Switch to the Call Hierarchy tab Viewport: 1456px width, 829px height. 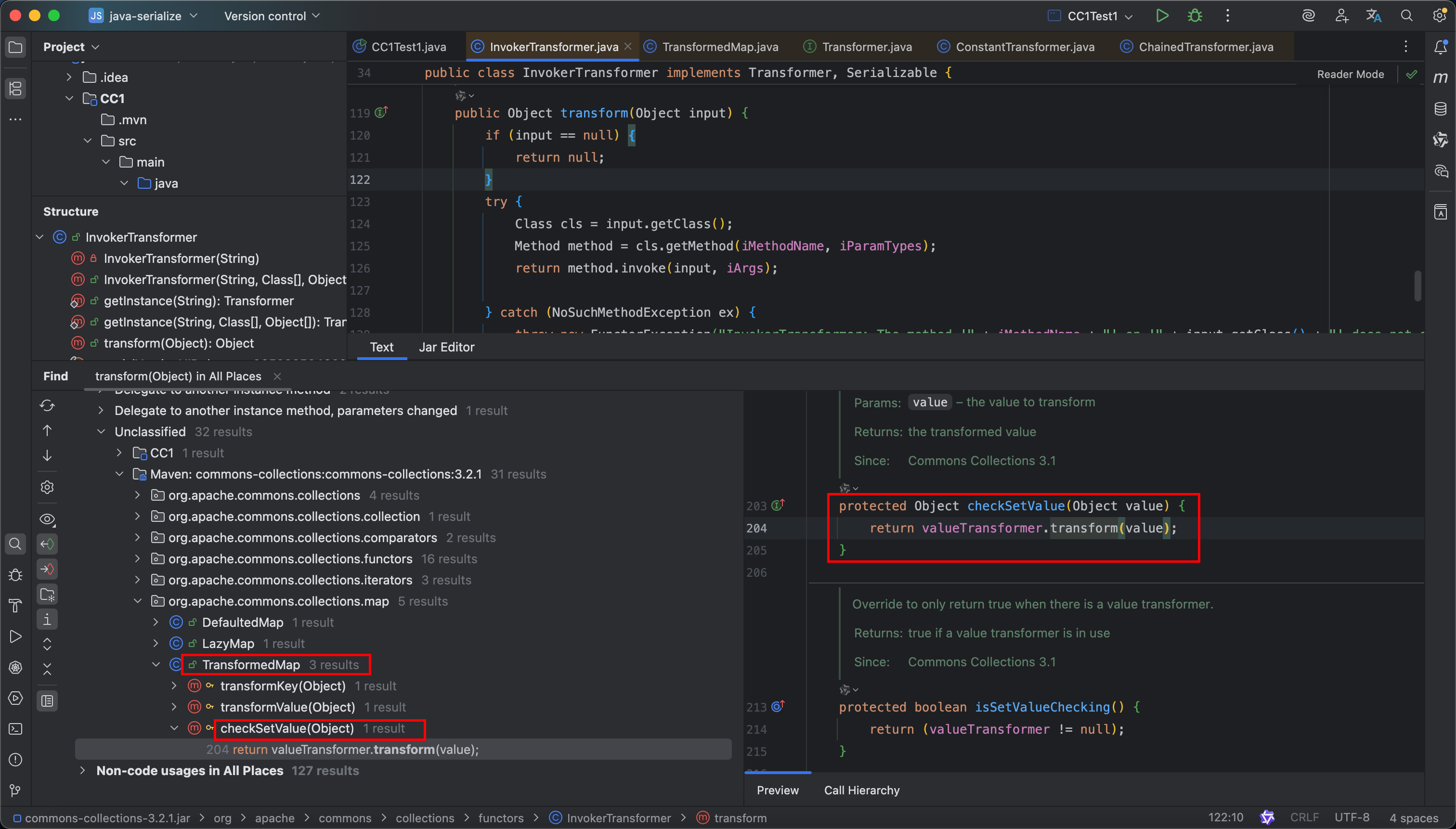(861, 790)
